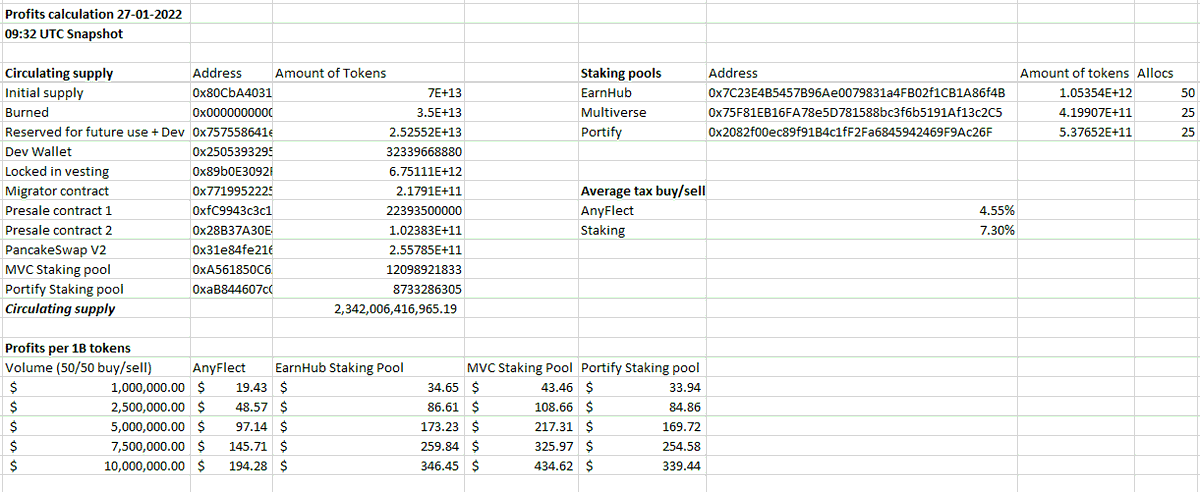Select the 'EarnHub' staking pool cell
The width and height of the screenshot is (1200, 492).
click(x=607, y=93)
